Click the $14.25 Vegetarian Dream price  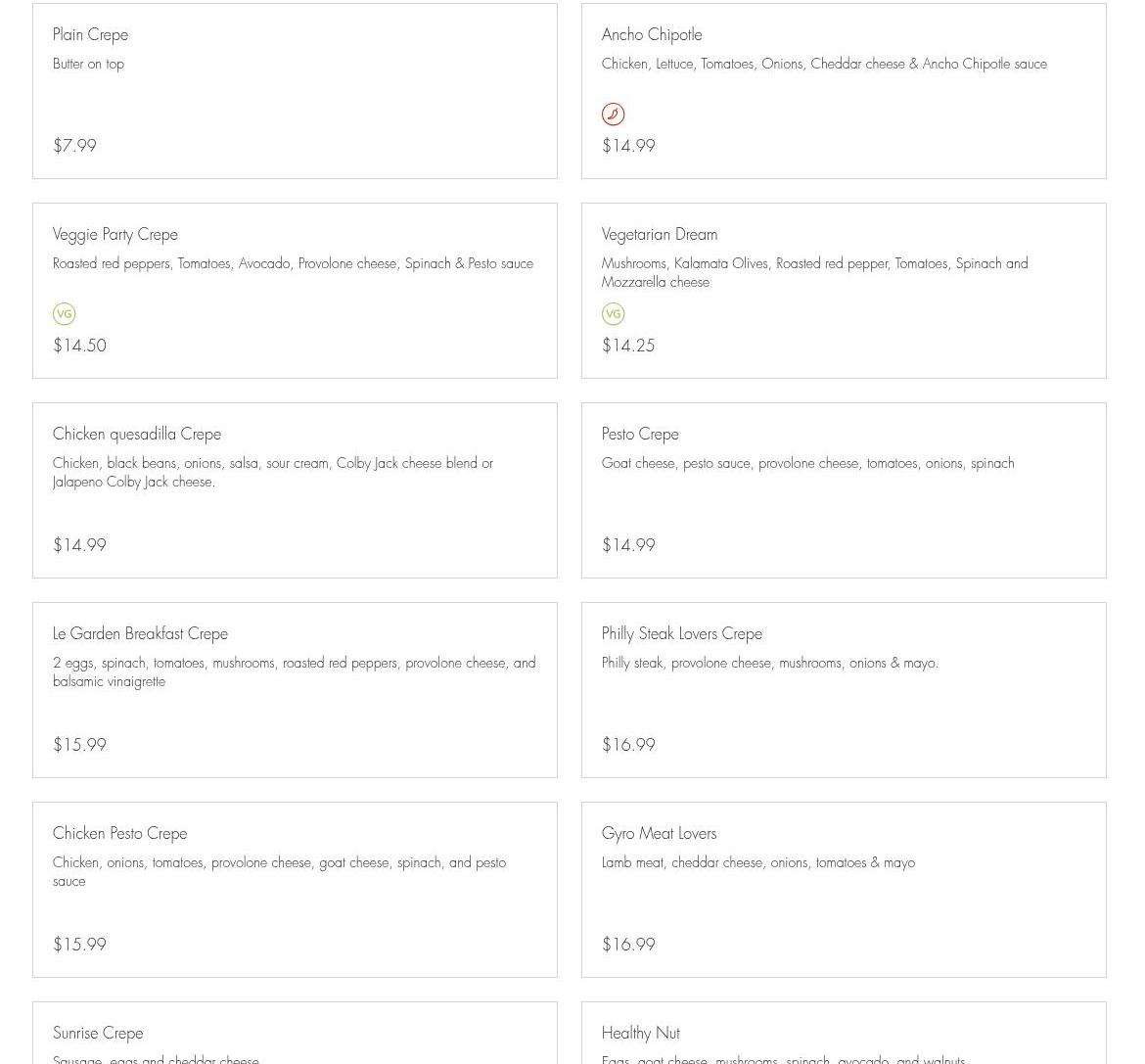[628, 346]
